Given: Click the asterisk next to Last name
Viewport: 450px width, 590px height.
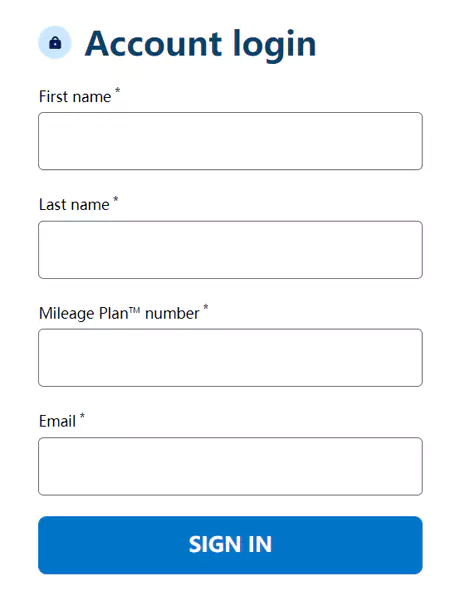Looking at the screenshot, I should tap(116, 199).
